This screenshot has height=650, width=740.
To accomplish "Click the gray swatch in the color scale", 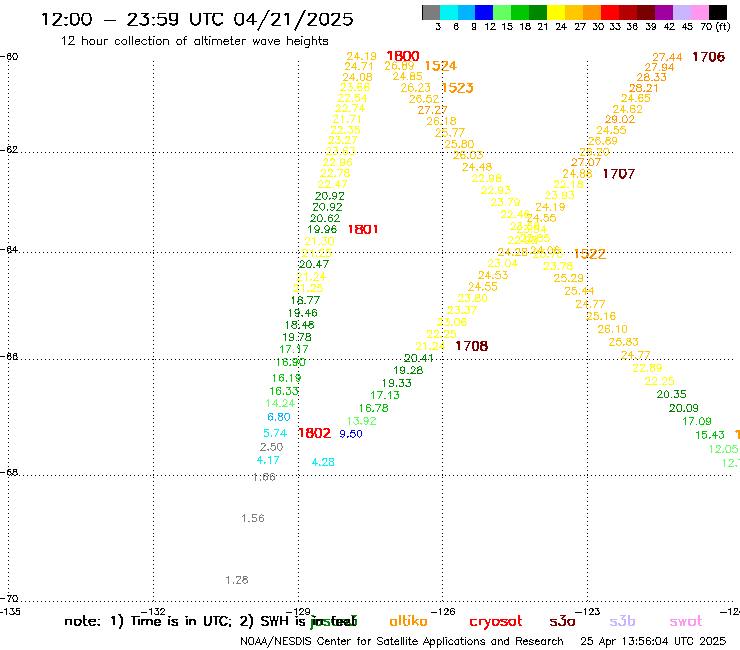I will 431,12.
